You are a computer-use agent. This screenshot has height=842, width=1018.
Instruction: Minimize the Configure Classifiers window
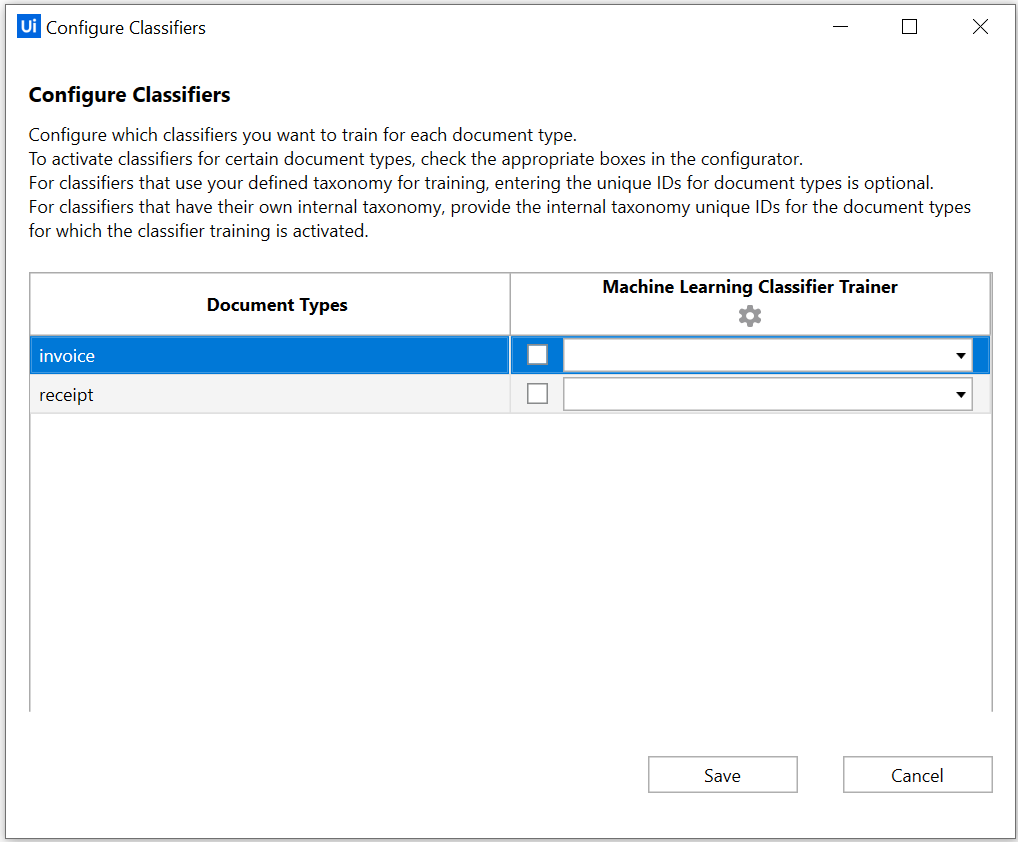(840, 27)
